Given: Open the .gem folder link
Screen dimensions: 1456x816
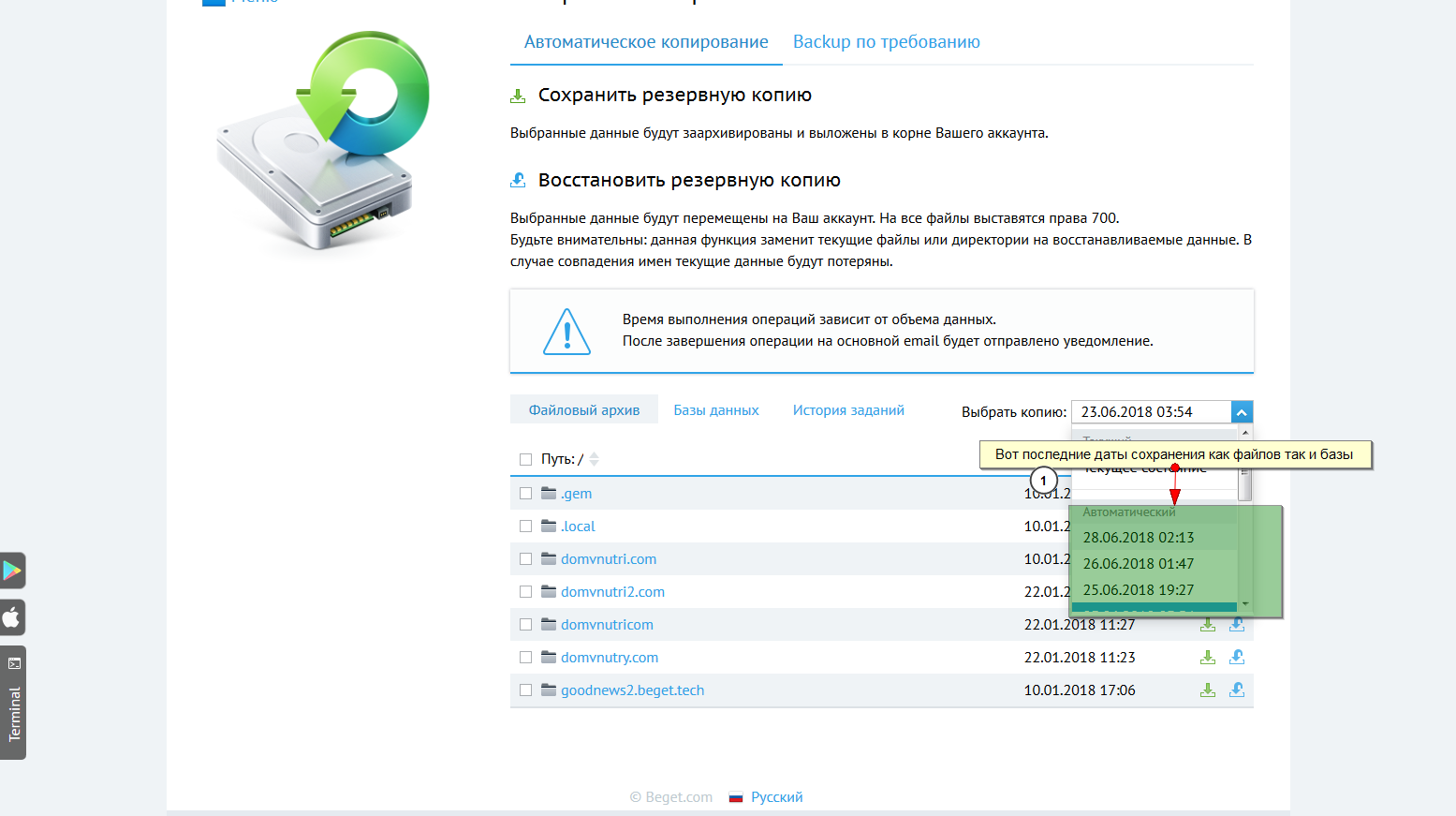Looking at the screenshot, I should 576,494.
